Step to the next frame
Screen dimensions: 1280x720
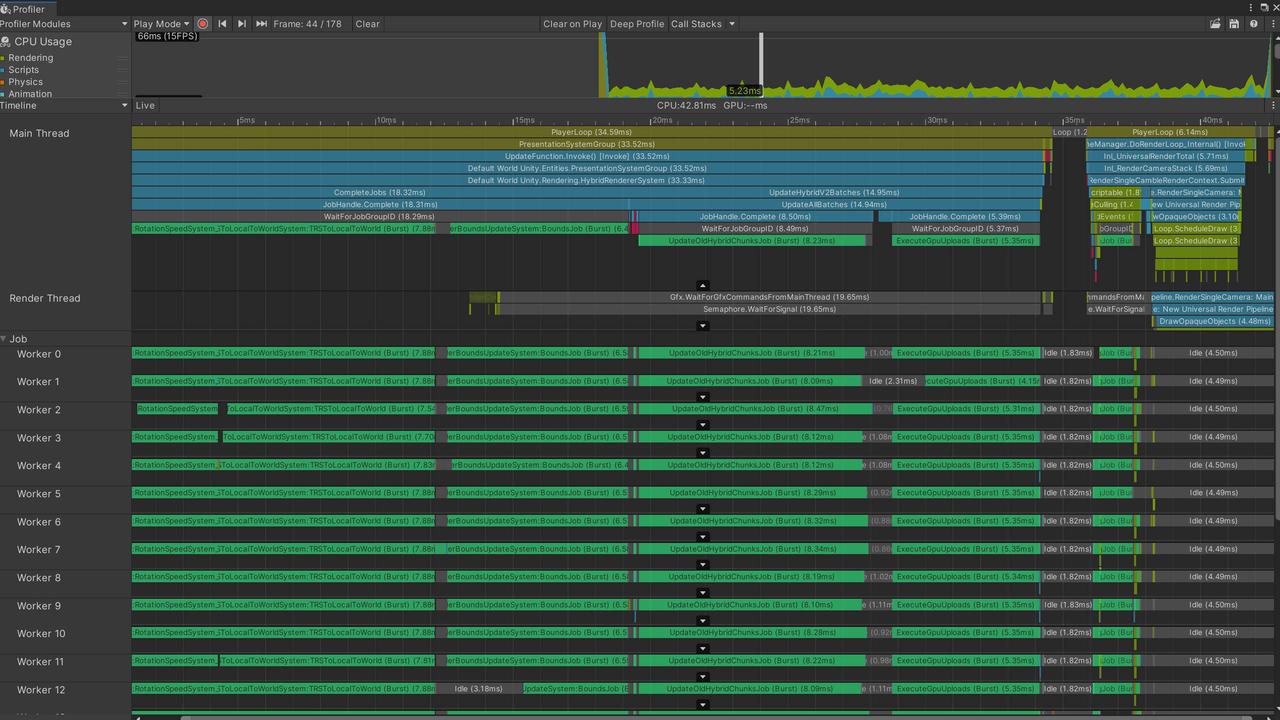(x=242, y=24)
